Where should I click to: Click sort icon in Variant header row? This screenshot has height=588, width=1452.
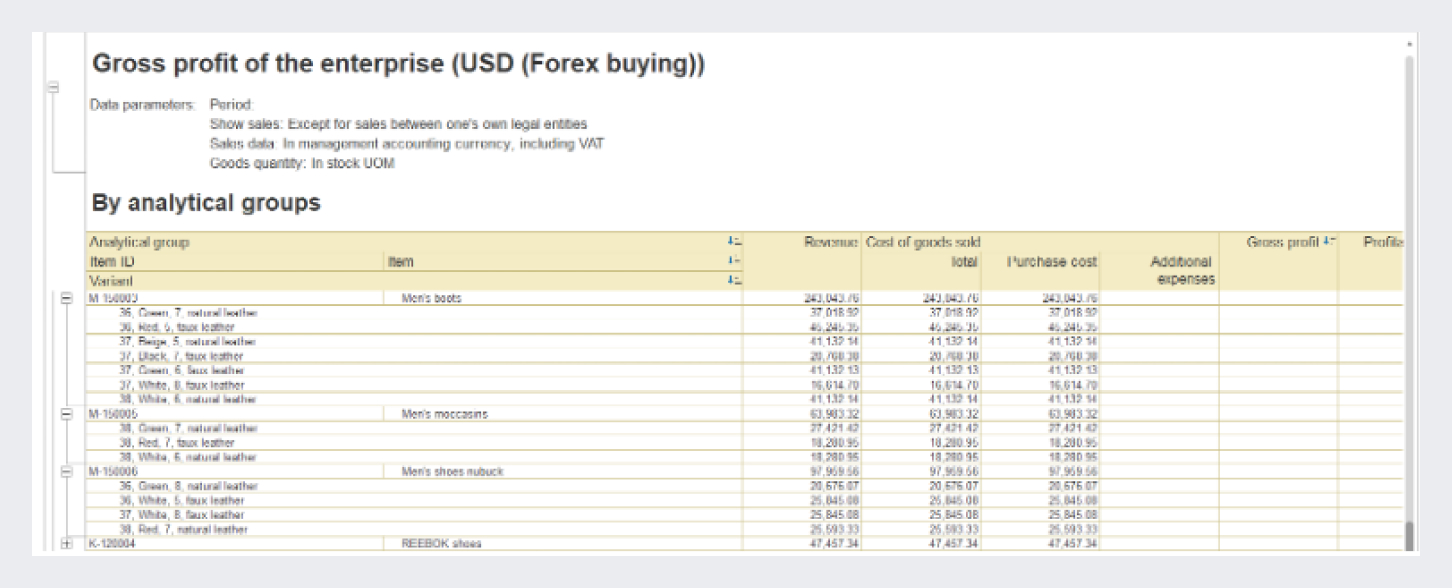click(734, 281)
